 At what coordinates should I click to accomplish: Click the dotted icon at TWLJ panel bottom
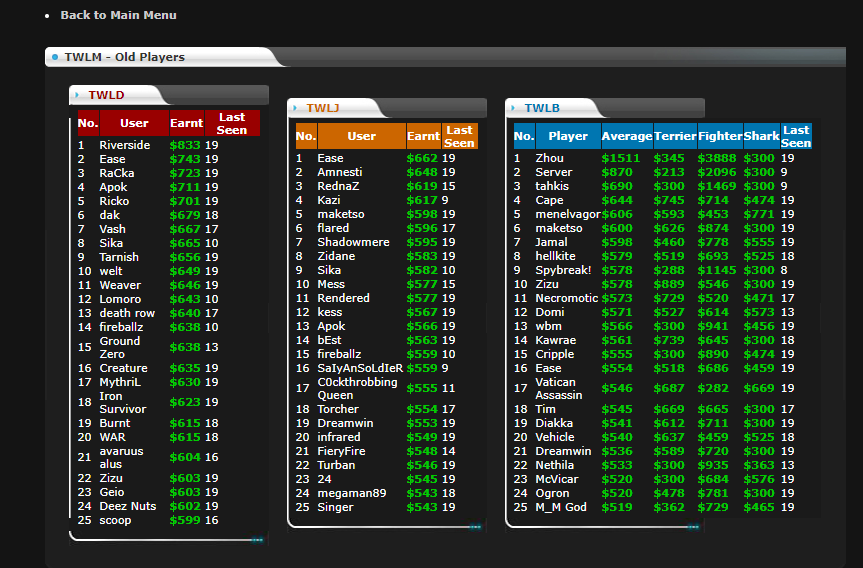pos(474,526)
